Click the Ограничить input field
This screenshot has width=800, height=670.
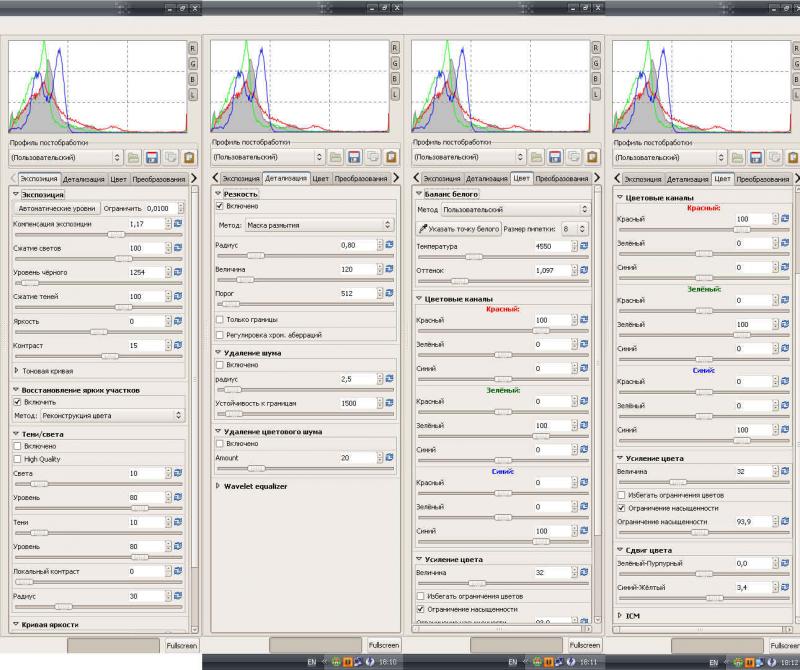(162, 208)
